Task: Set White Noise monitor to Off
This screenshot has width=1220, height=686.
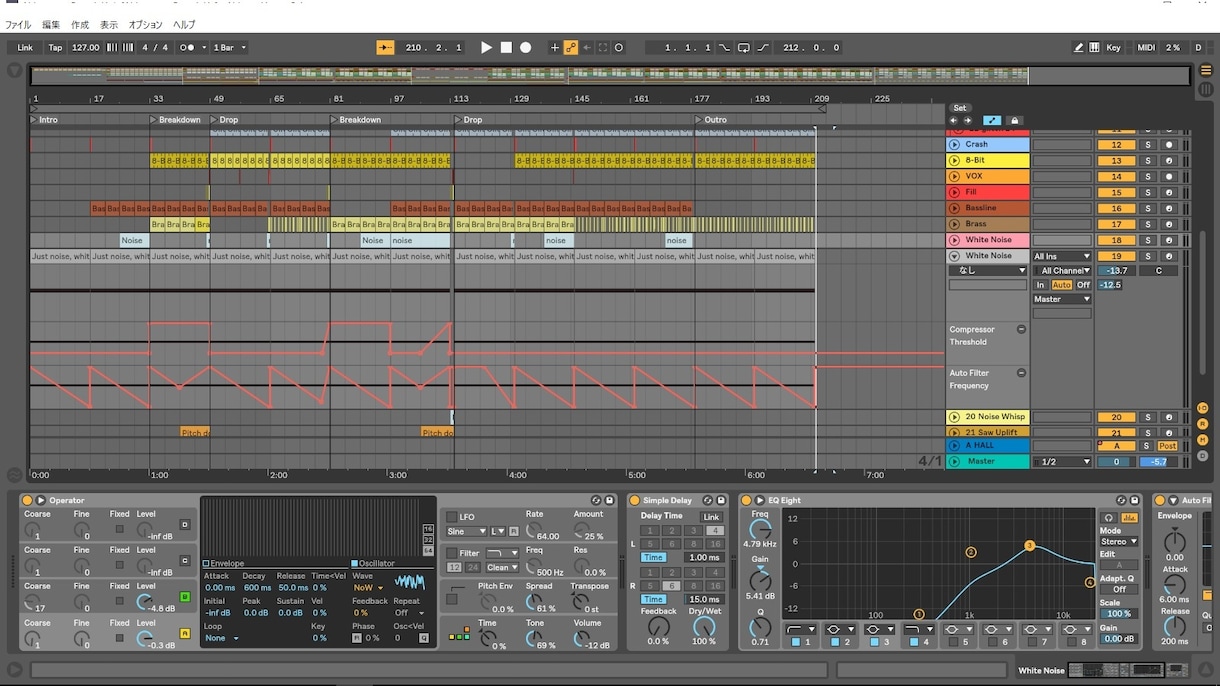Action: 1083,285
